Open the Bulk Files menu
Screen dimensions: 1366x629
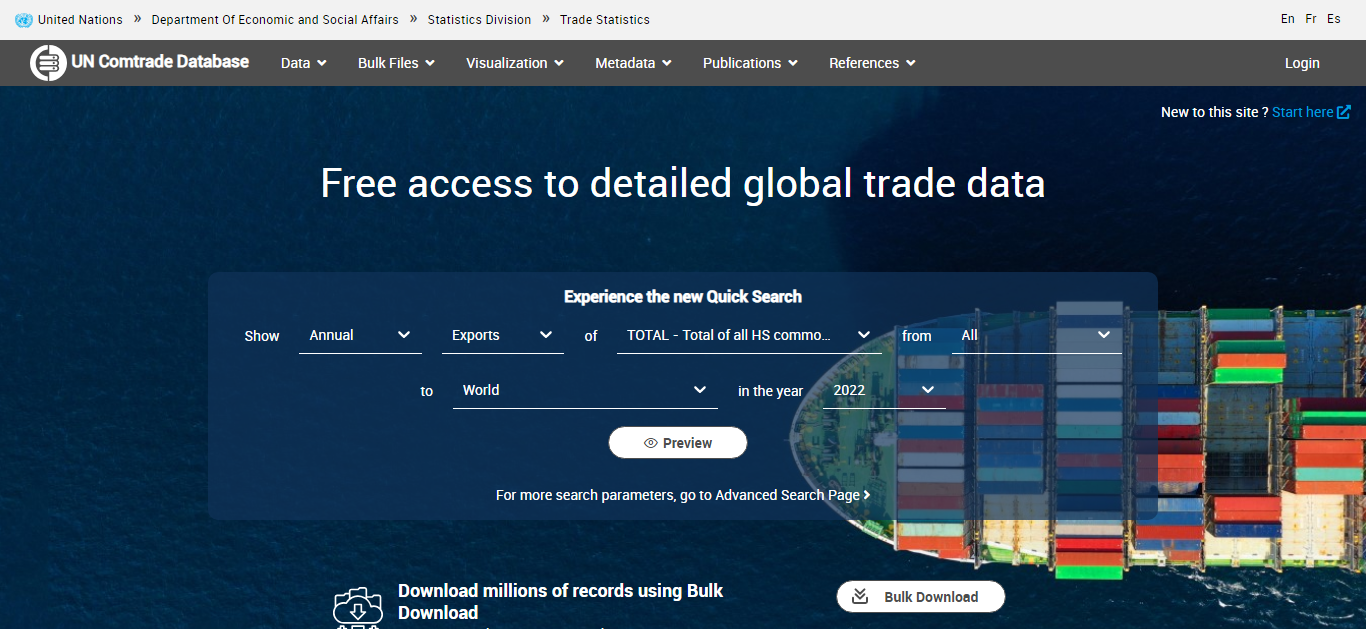[x=396, y=63]
